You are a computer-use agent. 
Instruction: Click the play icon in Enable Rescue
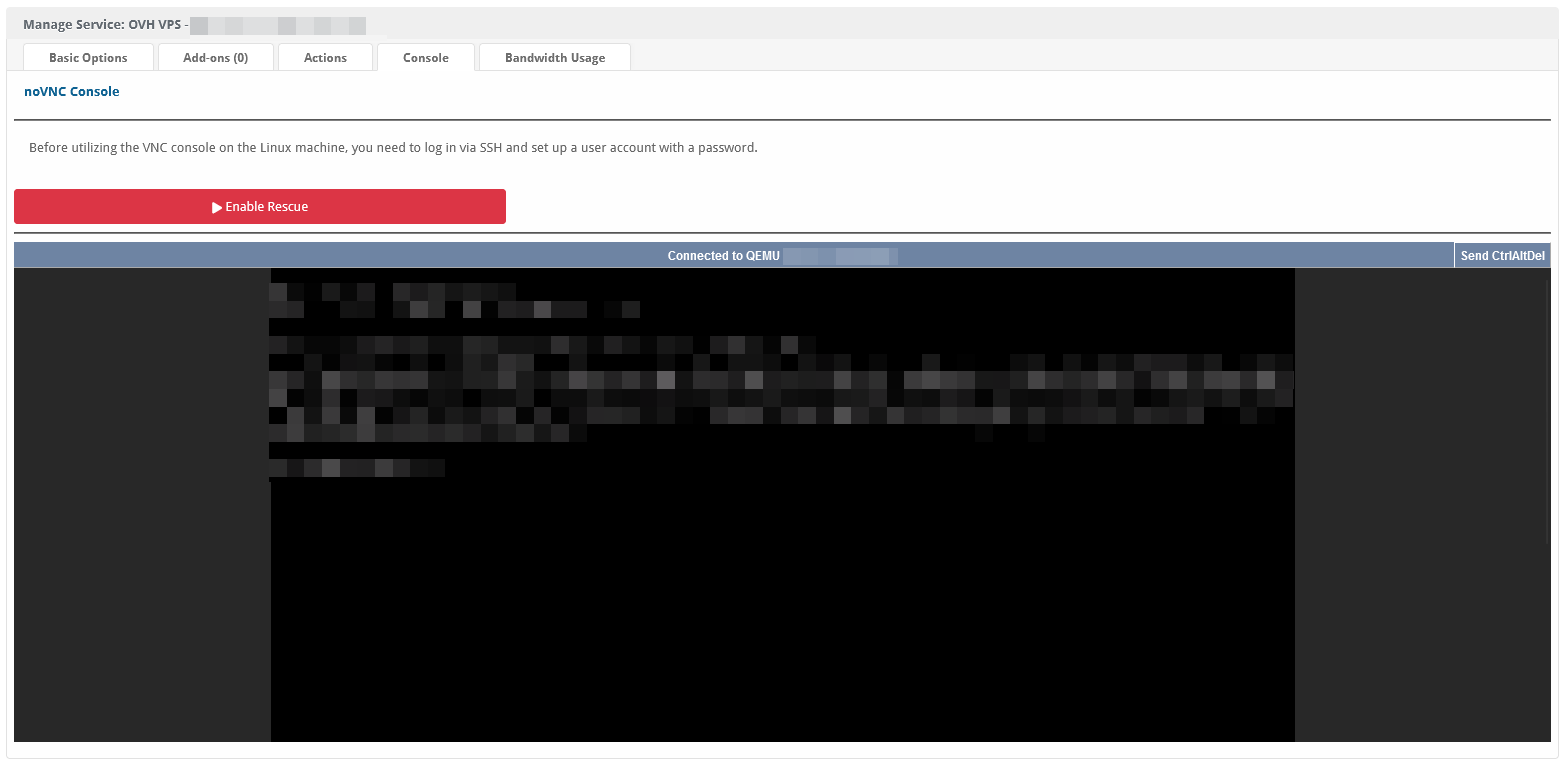click(x=217, y=207)
